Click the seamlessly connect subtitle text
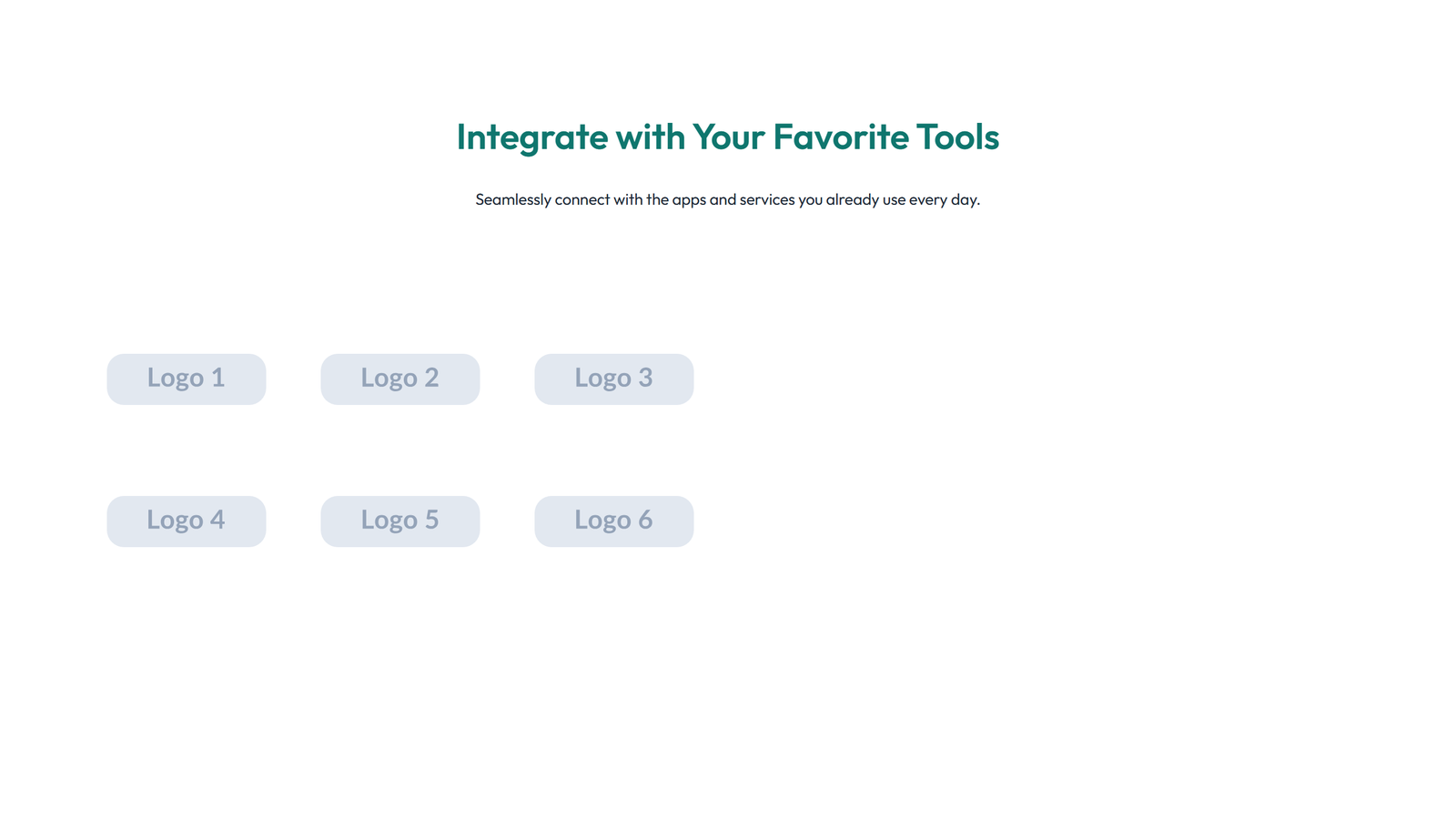The image size is (1456, 819). [727, 199]
